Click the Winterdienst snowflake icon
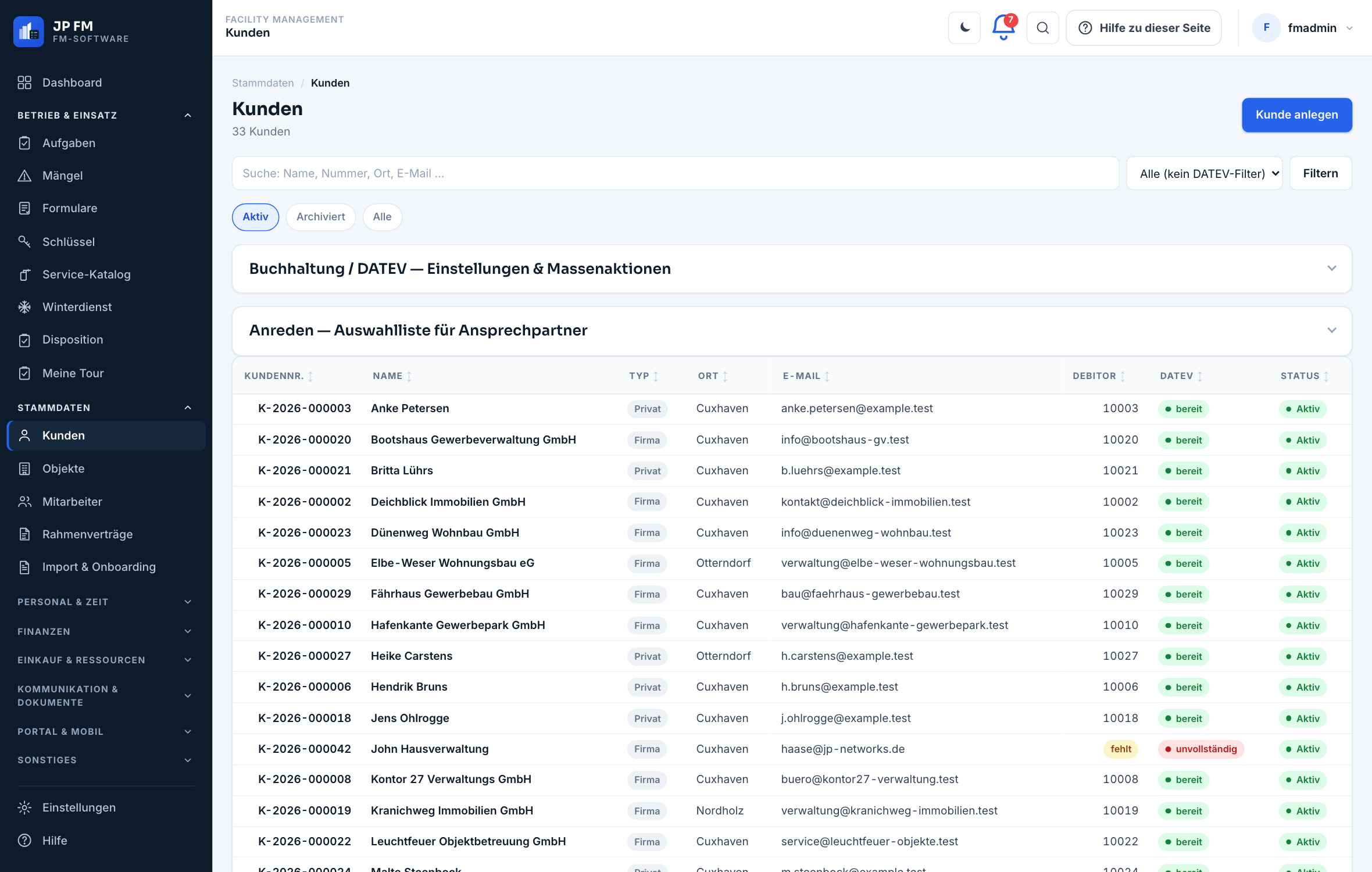The width and height of the screenshot is (1372, 872). coord(24,307)
